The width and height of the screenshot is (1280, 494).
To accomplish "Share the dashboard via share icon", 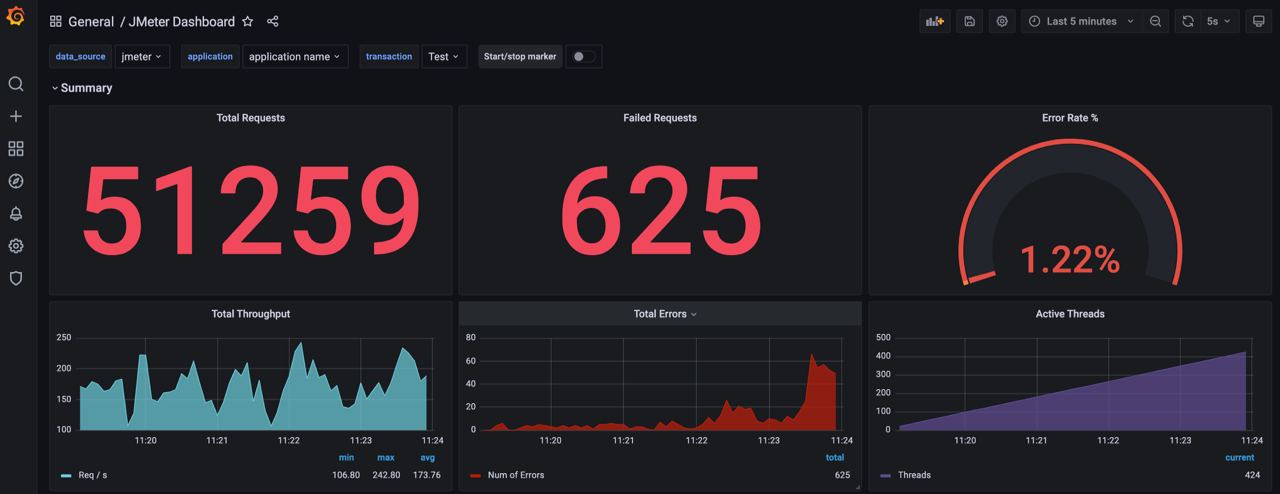I will [x=273, y=21].
